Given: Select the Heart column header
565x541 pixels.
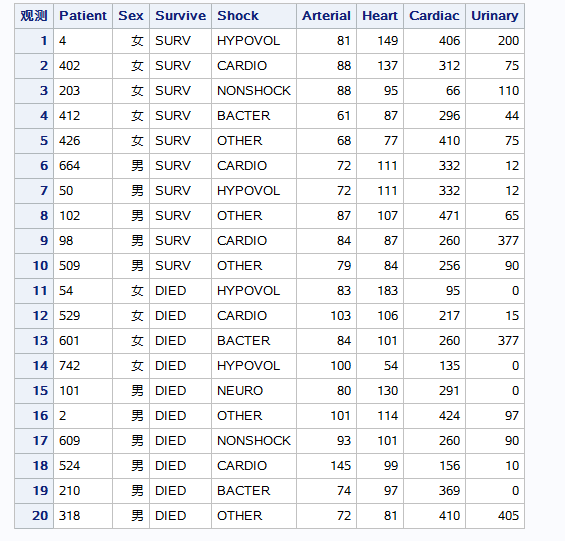Looking at the screenshot, I should 380,16.
